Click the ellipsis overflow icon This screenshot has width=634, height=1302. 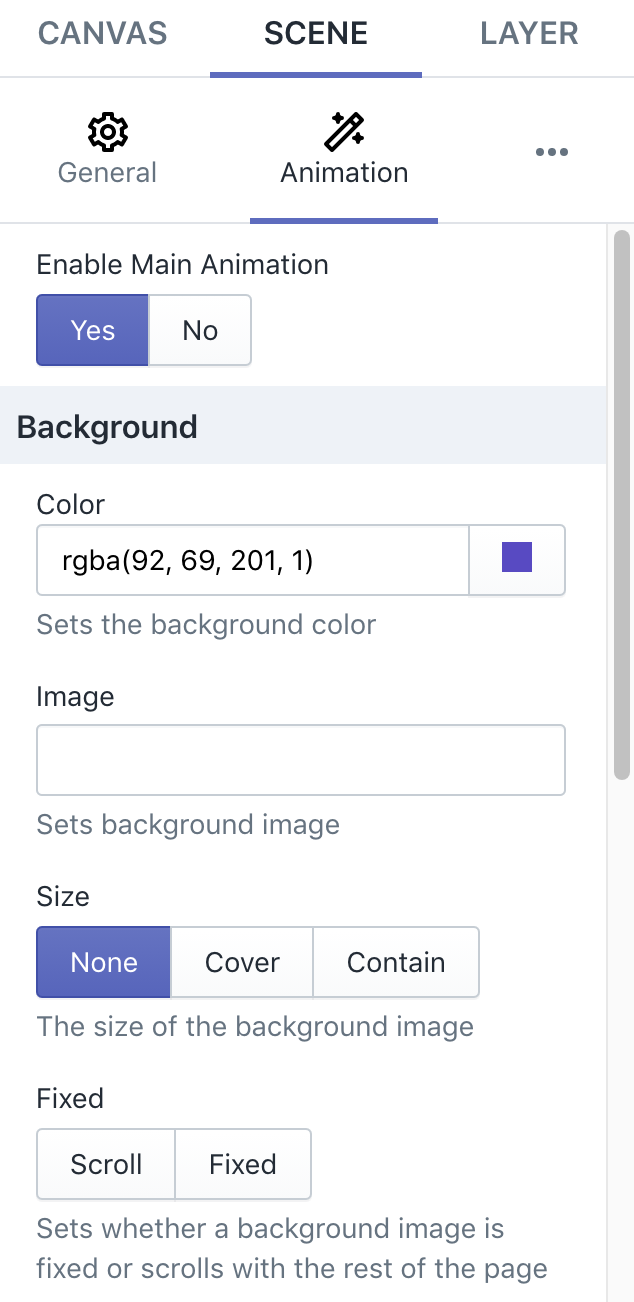pyautogui.click(x=551, y=151)
